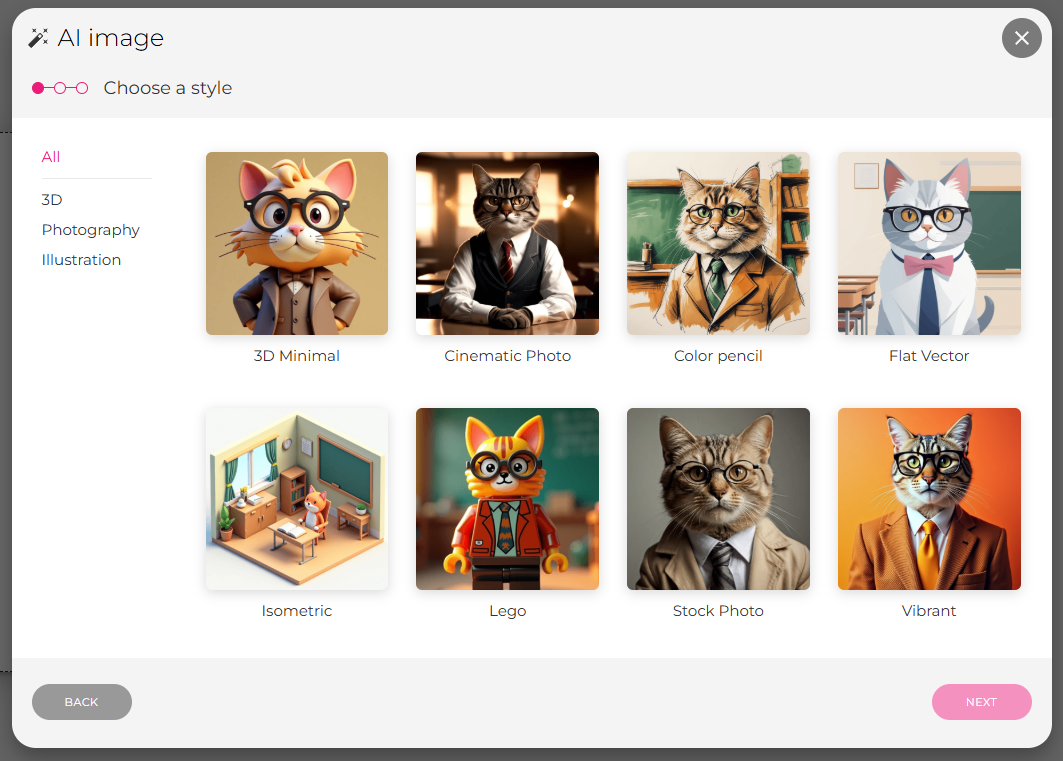Pick the Color pencil style thumbnail

tap(718, 243)
